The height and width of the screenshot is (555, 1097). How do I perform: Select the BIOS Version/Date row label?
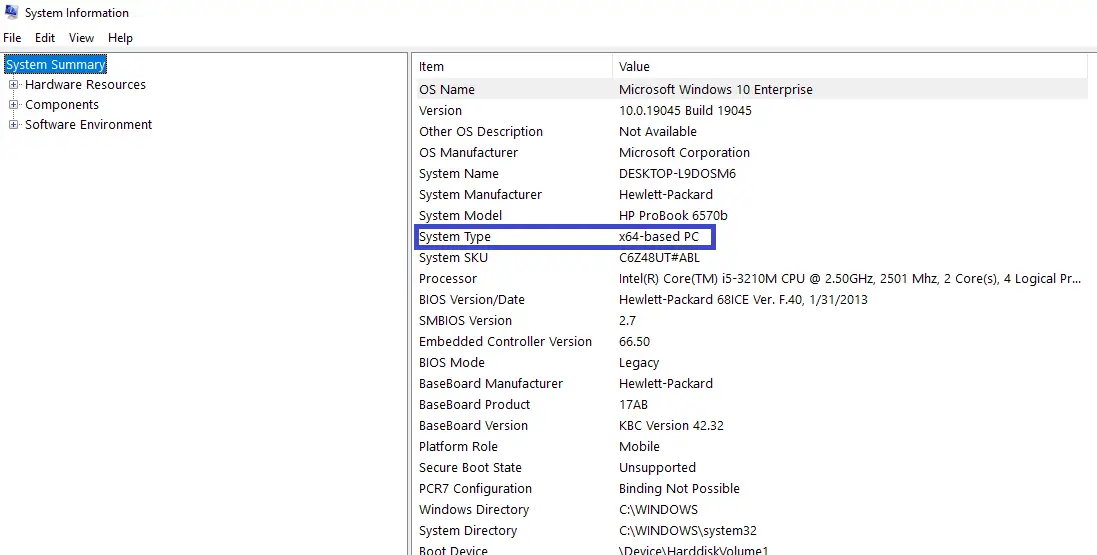[472, 300]
